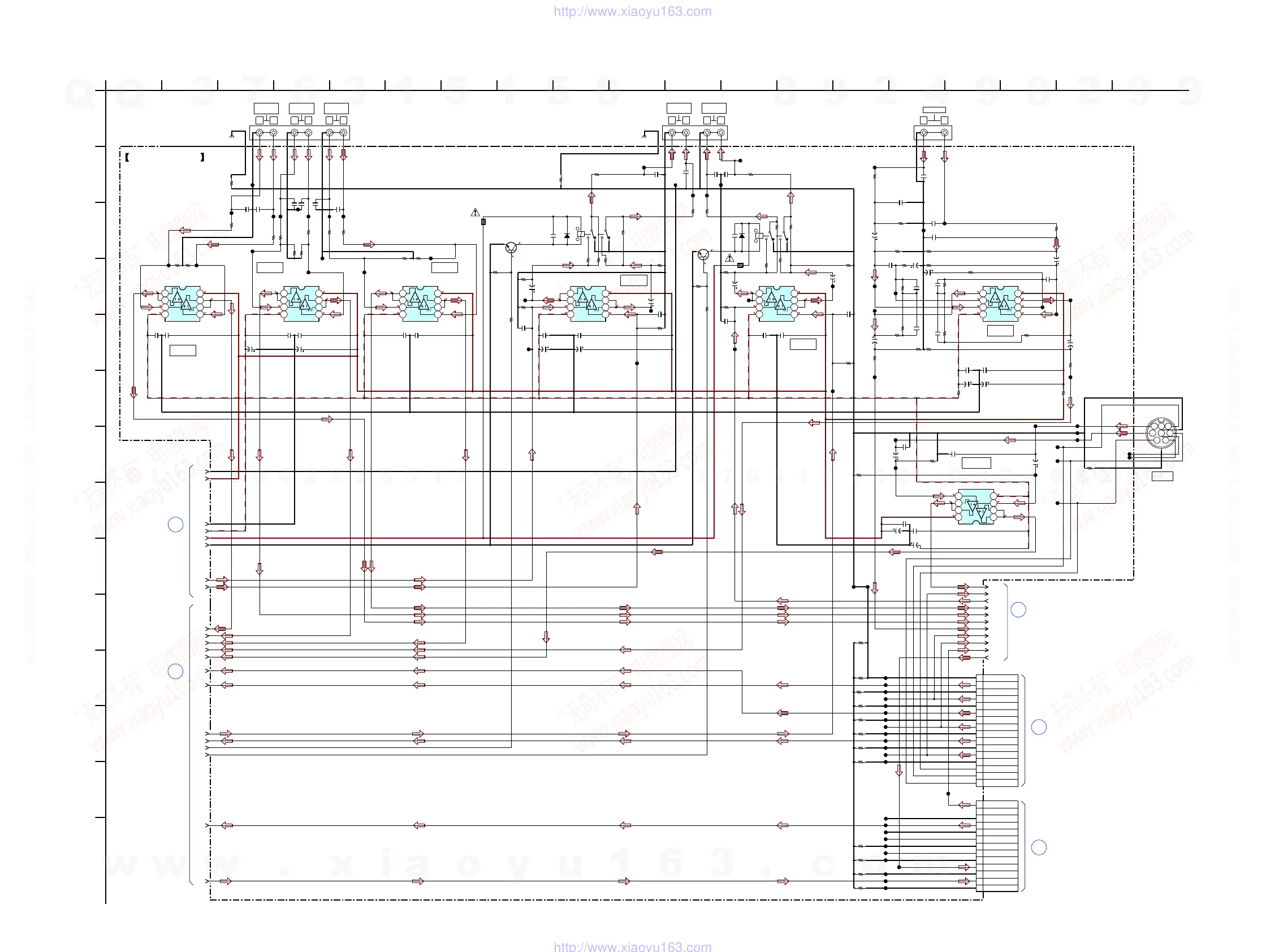Click the left NPN transistor symbol

[511, 248]
